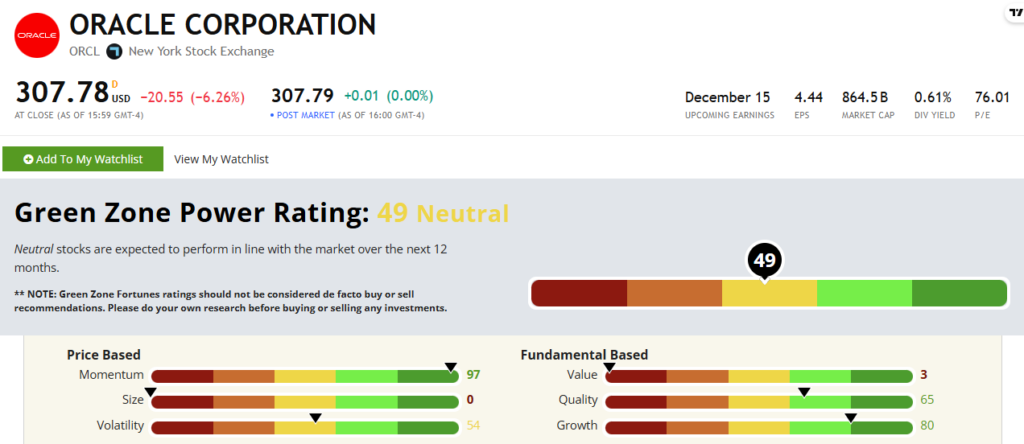Click the EPS value 4.44
Screen dimensions: 1024x444
point(808,97)
